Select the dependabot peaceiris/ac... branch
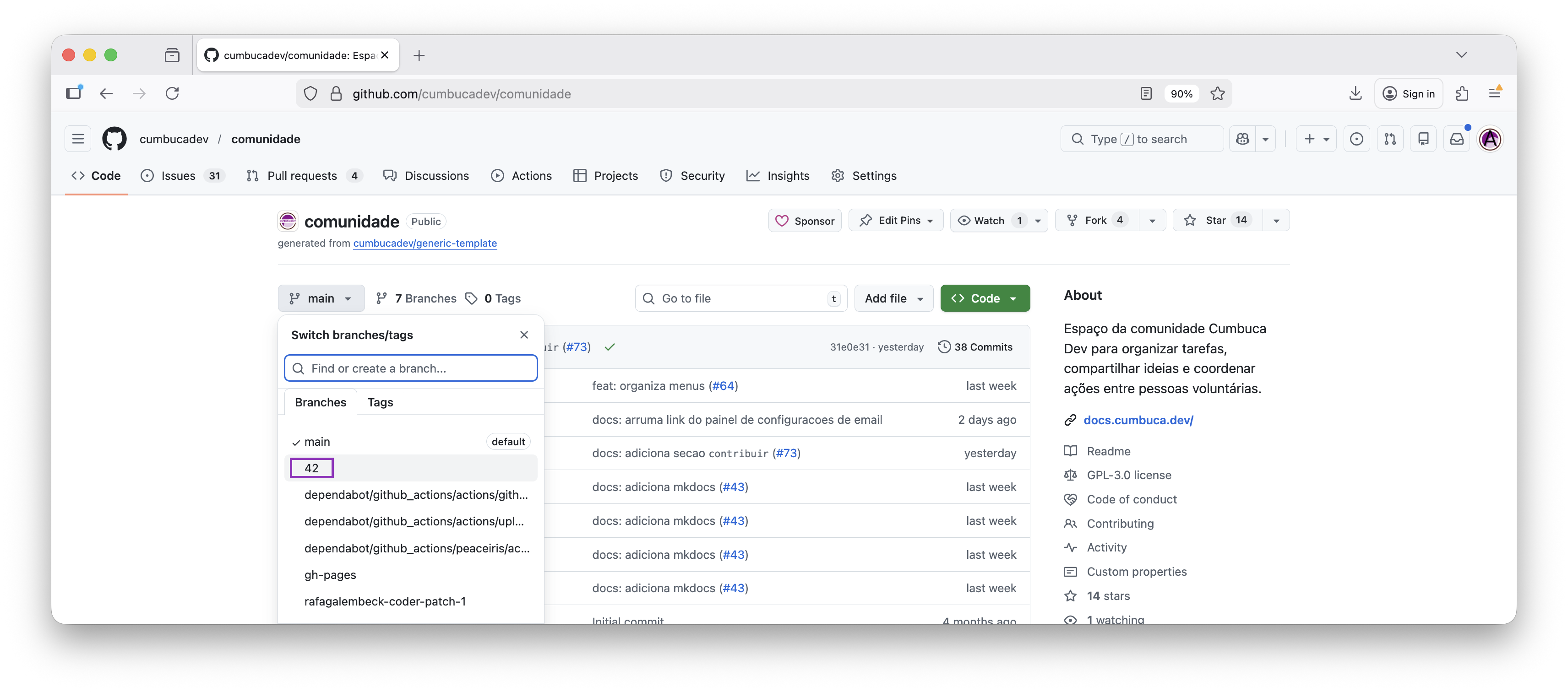The height and width of the screenshot is (692, 1568). [411, 548]
